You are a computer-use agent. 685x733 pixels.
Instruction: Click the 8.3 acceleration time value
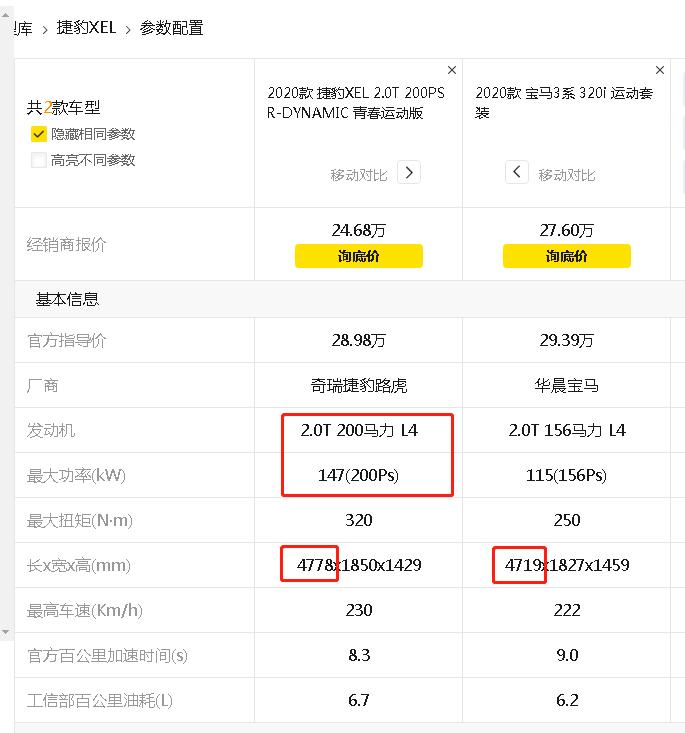point(359,655)
